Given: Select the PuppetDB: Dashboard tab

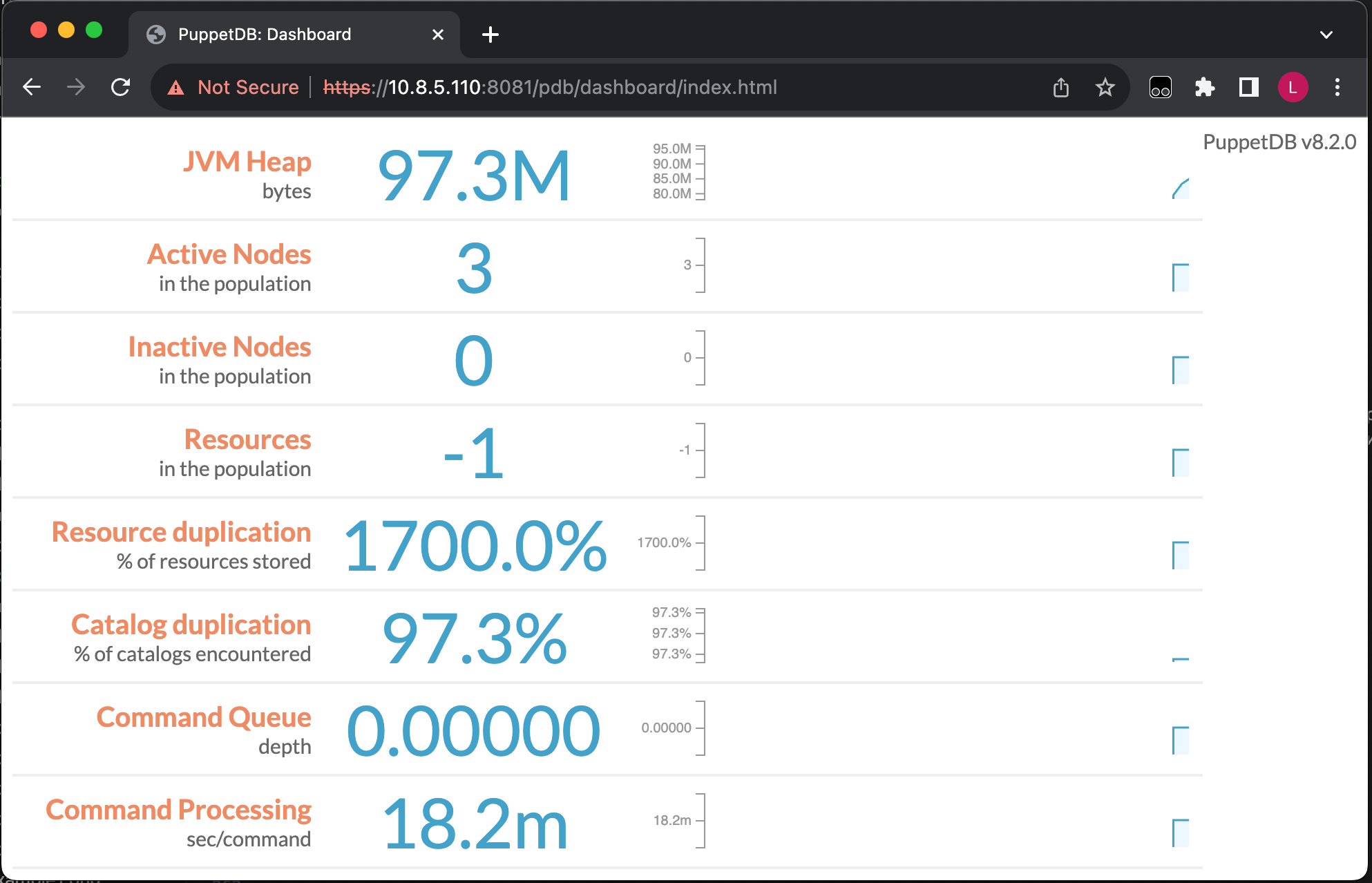Looking at the screenshot, I should 294,35.
